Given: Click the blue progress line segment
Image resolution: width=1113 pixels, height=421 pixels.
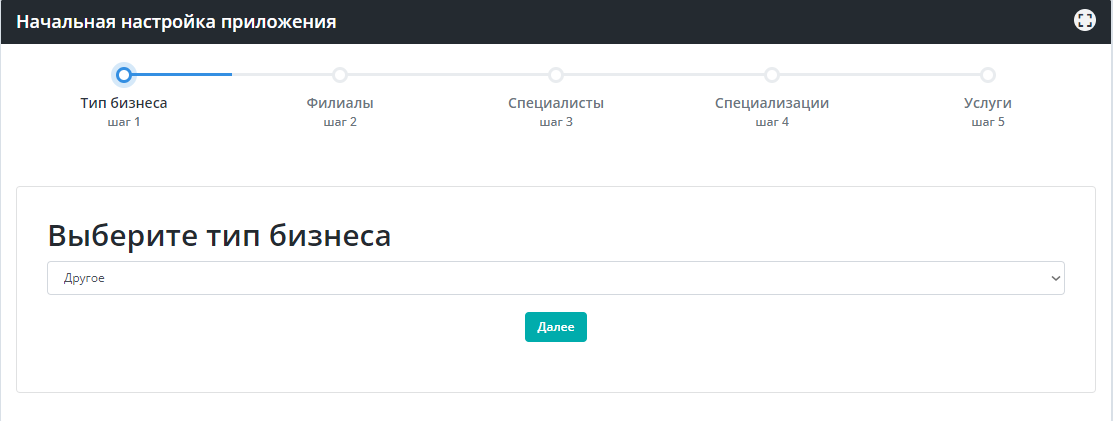Looking at the screenshot, I should pos(185,75).
